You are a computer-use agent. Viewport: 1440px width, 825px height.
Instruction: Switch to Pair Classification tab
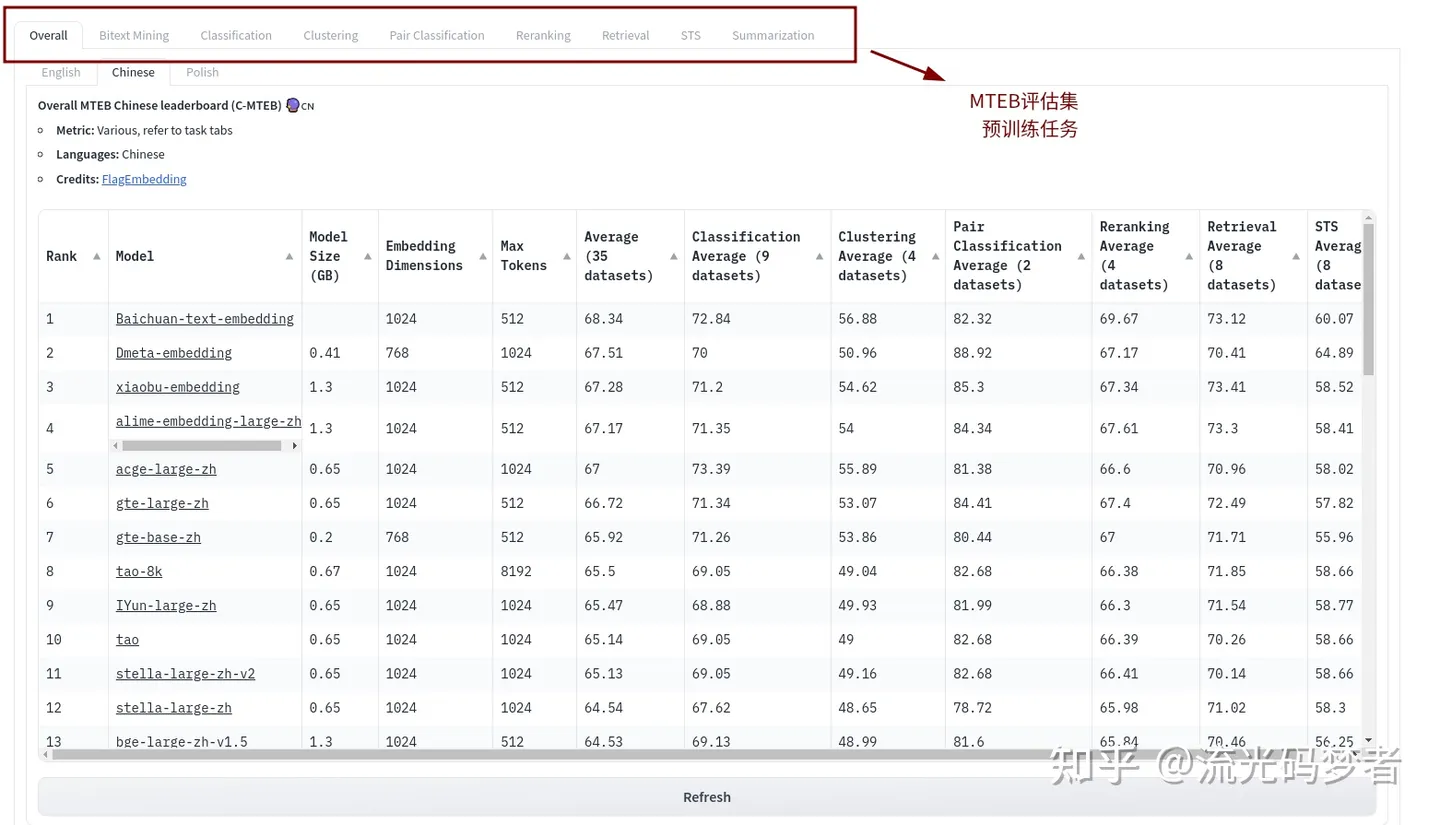coord(437,35)
